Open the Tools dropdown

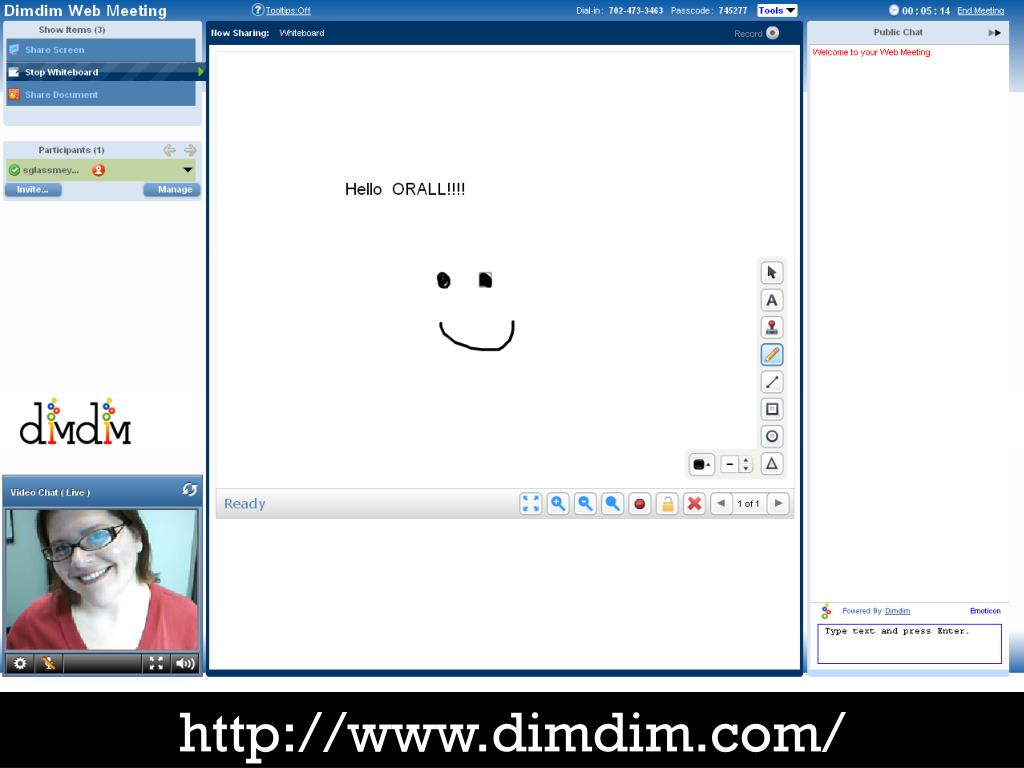click(x=777, y=10)
